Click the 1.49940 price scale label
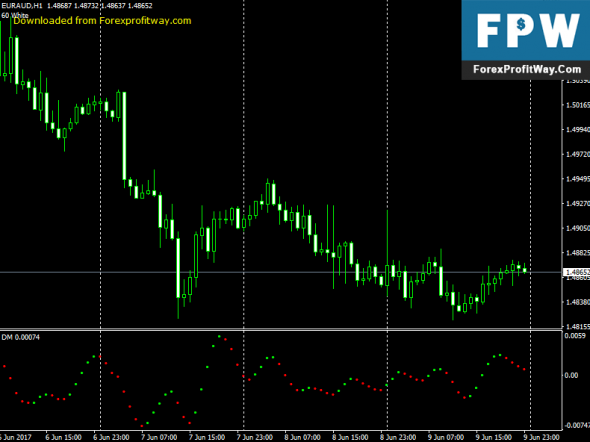Viewport: 590px width, 442px height. tap(578, 129)
